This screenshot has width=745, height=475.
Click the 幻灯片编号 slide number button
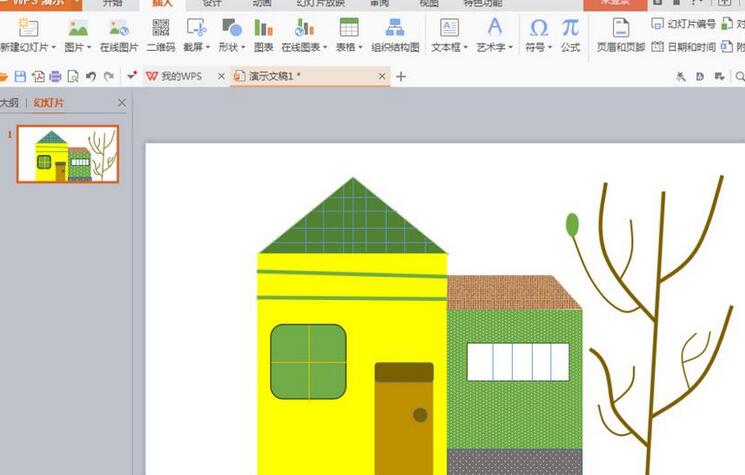click(683, 23)
